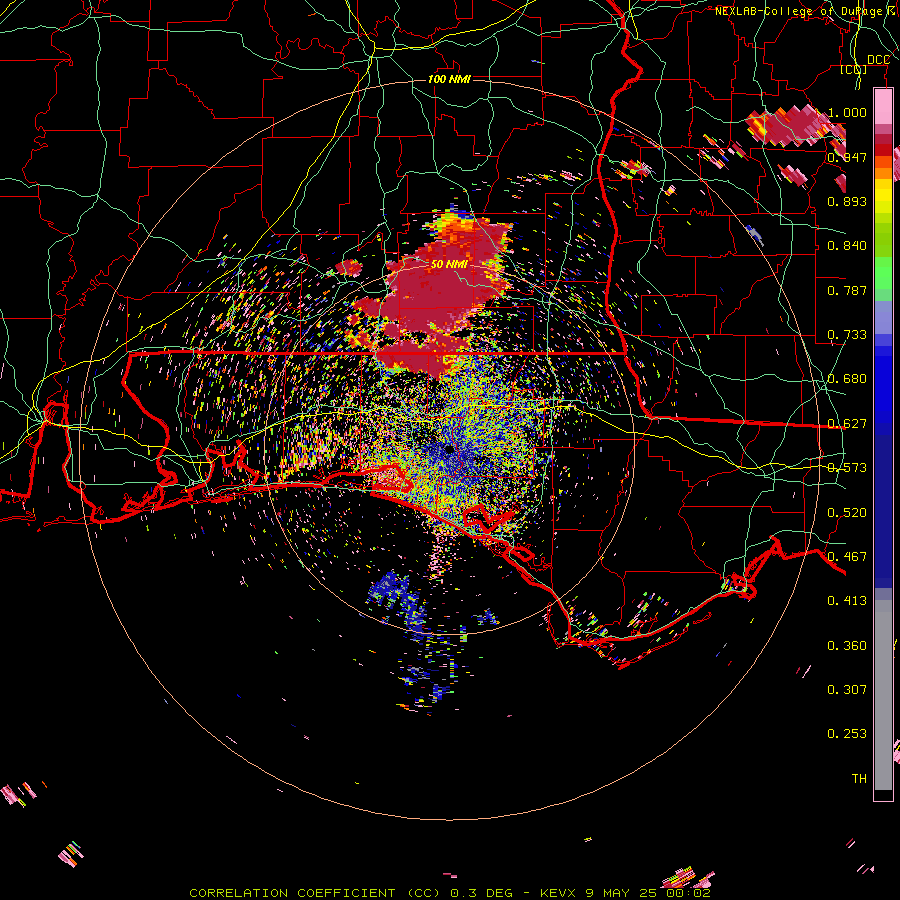Click the KEVX radar site center dot
This screenshot has height=900, width=900.
(x=449, y=449)
